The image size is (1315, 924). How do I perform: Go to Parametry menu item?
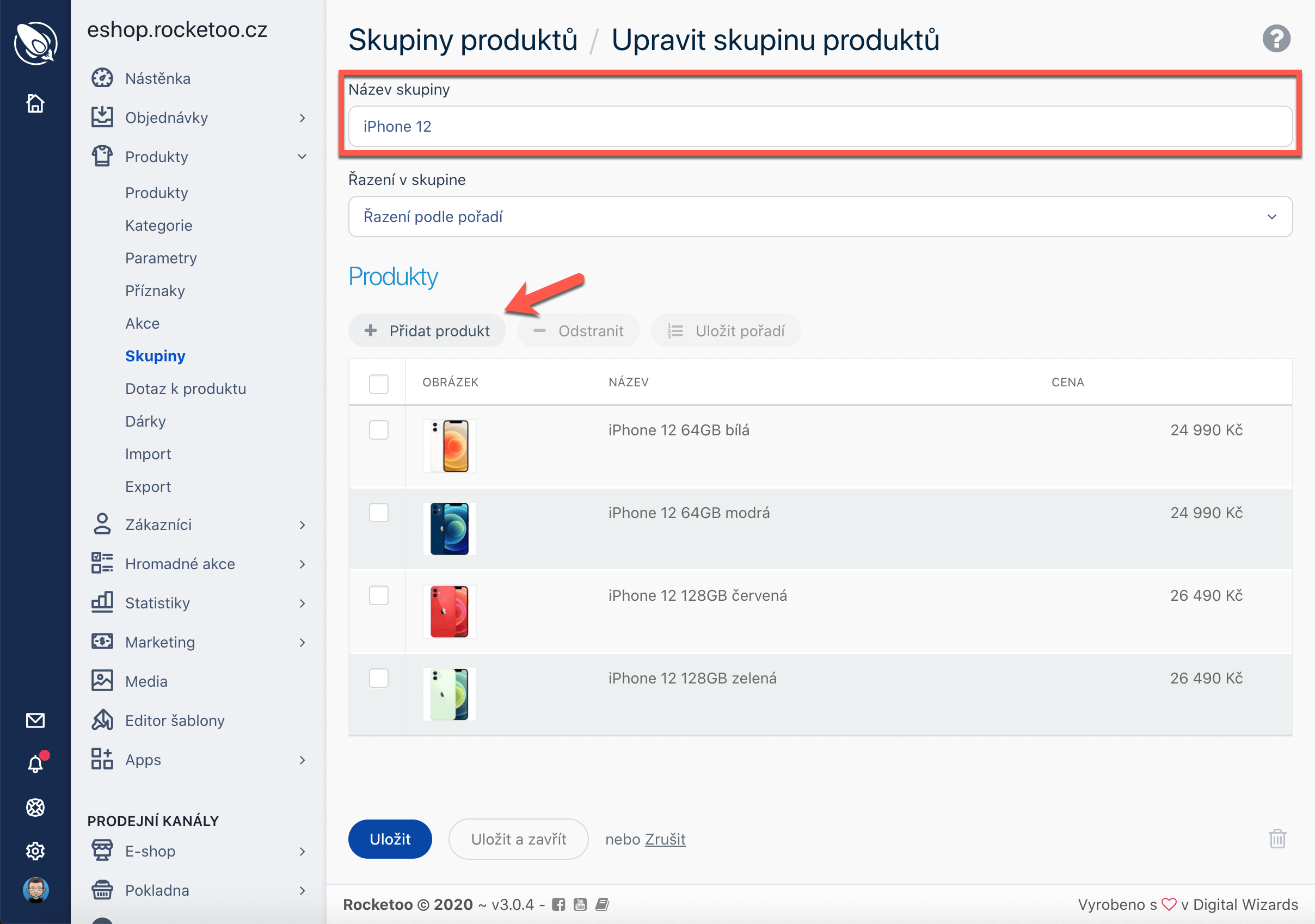point(161,258)
